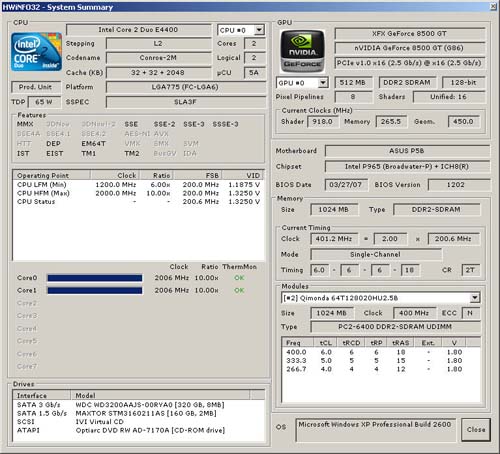Click the drives Interface column header
500x454 pixels.
pos(42,396)
